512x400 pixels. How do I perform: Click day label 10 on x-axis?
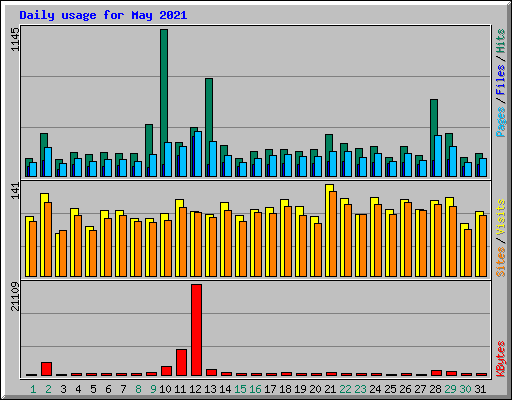click(165, 389)
